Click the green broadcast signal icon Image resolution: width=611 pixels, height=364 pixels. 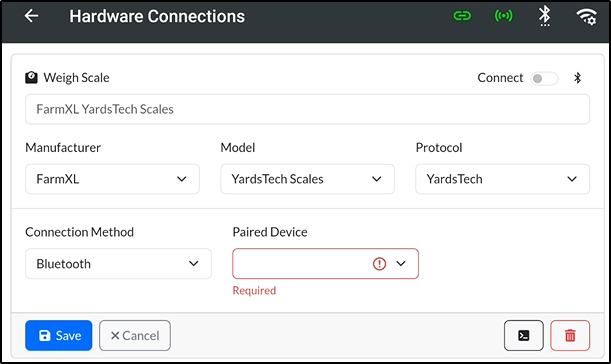coord(503,16)
